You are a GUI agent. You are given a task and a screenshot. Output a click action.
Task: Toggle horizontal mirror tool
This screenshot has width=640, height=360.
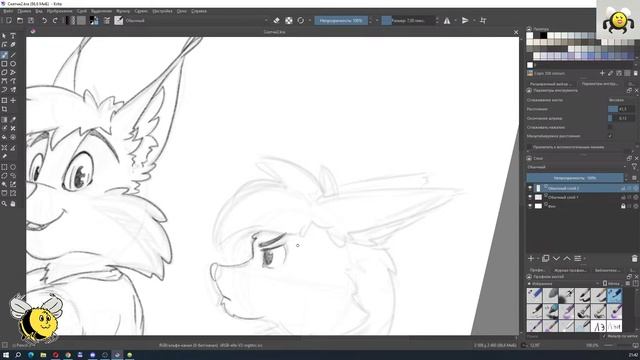(447, 20)
